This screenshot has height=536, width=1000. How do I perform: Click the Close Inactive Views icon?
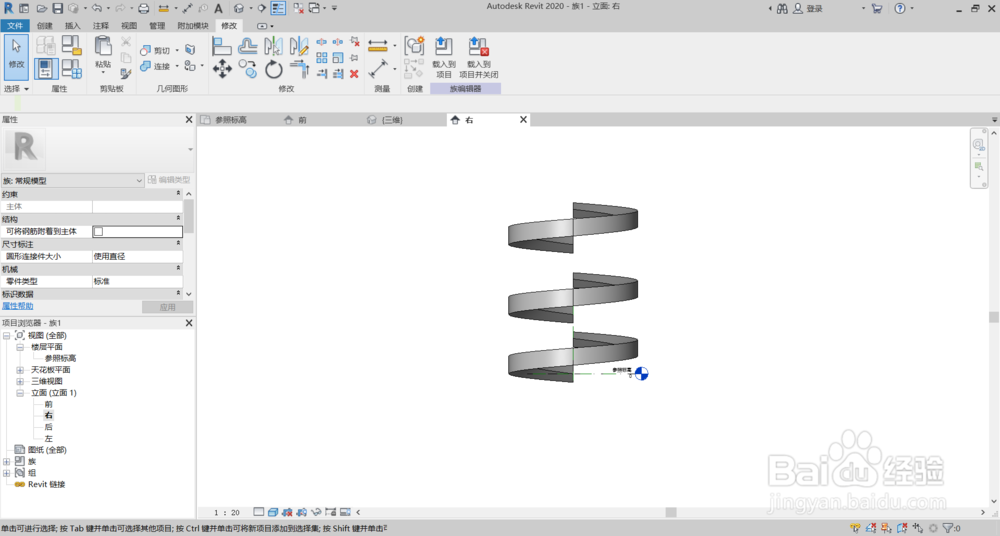click(298, 8)
